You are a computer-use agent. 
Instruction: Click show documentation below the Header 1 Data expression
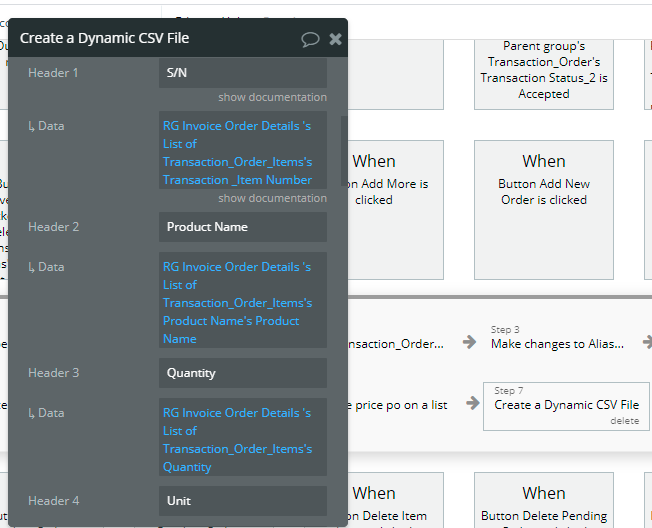tap(272, 198)
